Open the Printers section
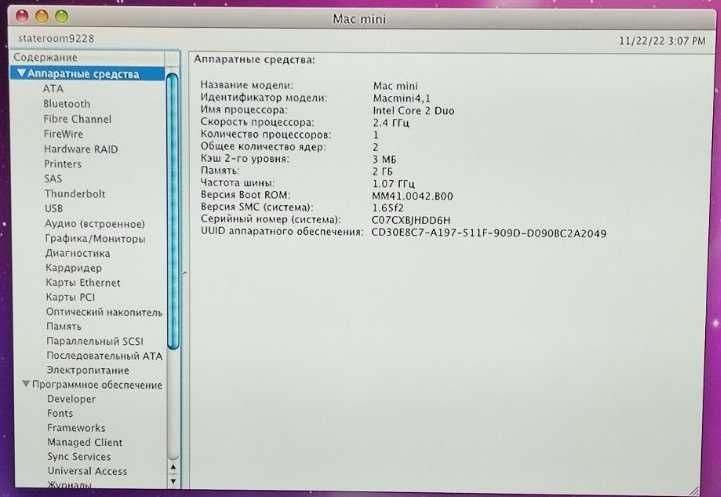The width and height of the screenshot is (721, 497). pos(63,164)
